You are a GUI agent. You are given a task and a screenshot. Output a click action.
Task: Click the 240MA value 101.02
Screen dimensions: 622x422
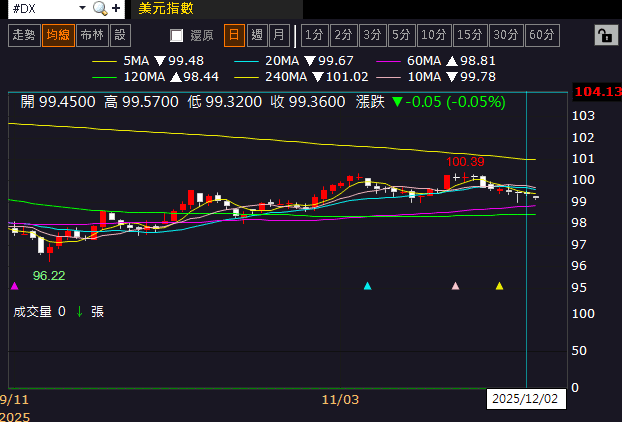[x=347, y=77]
